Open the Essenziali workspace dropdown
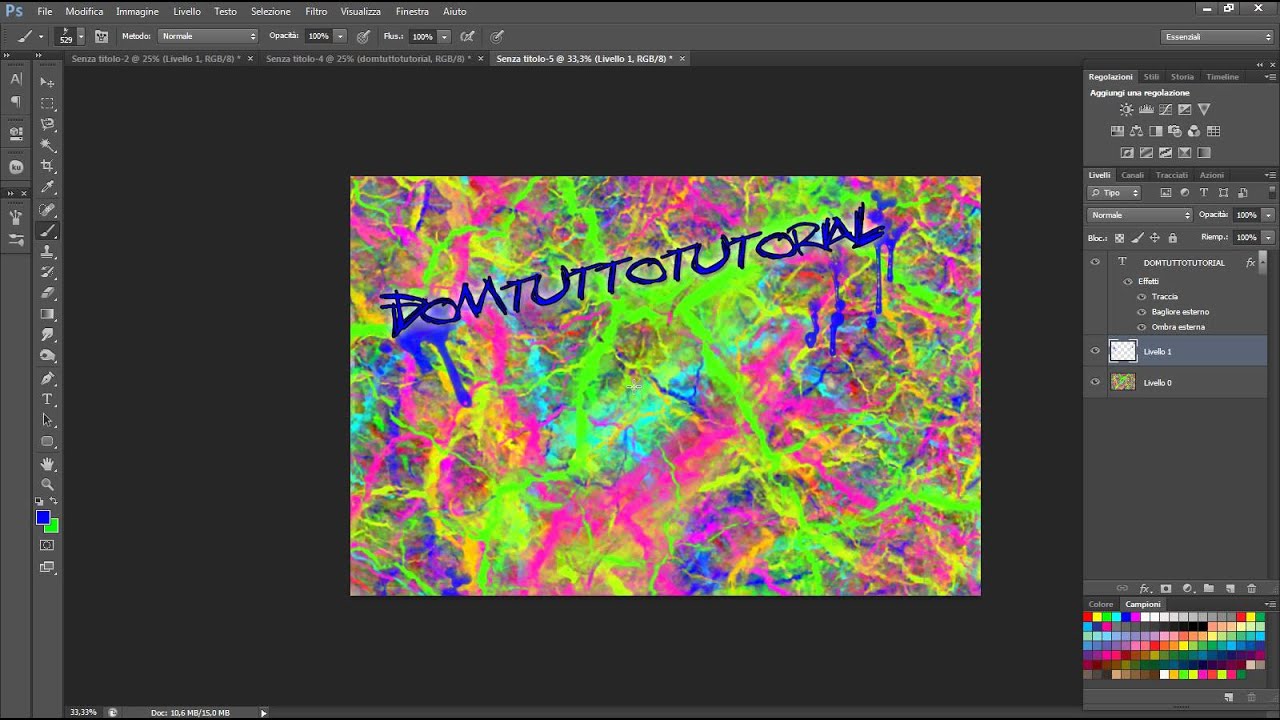Image resolution: width=1280 pixels, height=720 pixels. tap(1218, 36)
